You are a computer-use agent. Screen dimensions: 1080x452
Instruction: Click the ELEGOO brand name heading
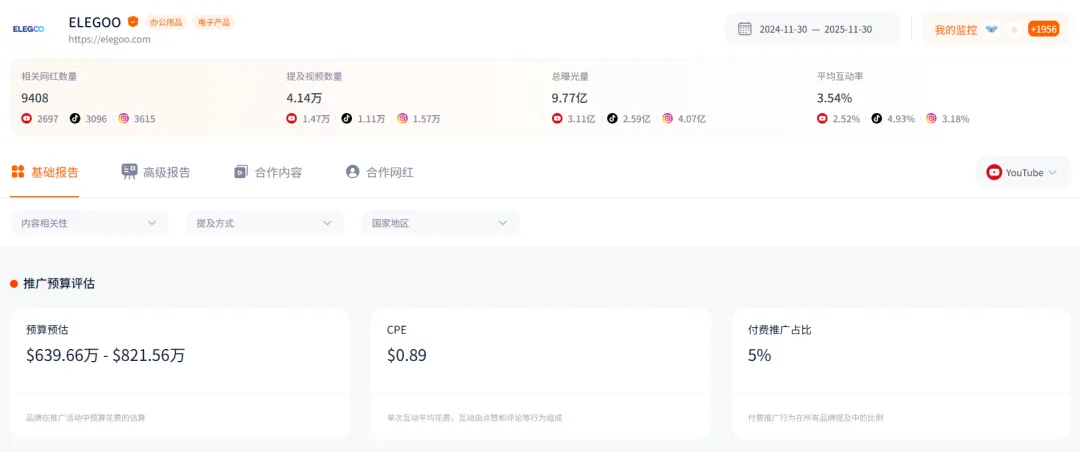(95, 22)
